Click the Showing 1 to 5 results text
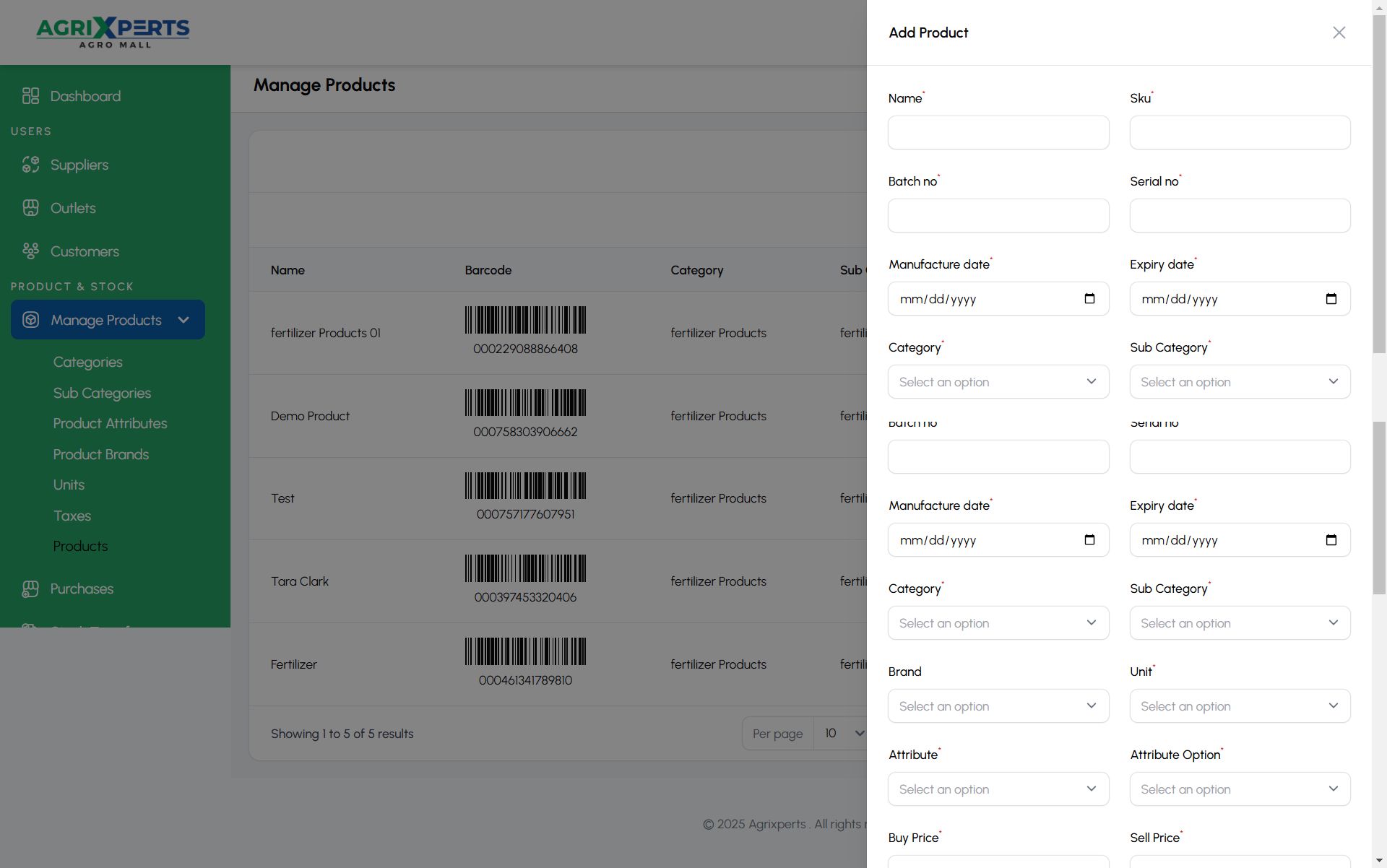 (x=342, y=734)
